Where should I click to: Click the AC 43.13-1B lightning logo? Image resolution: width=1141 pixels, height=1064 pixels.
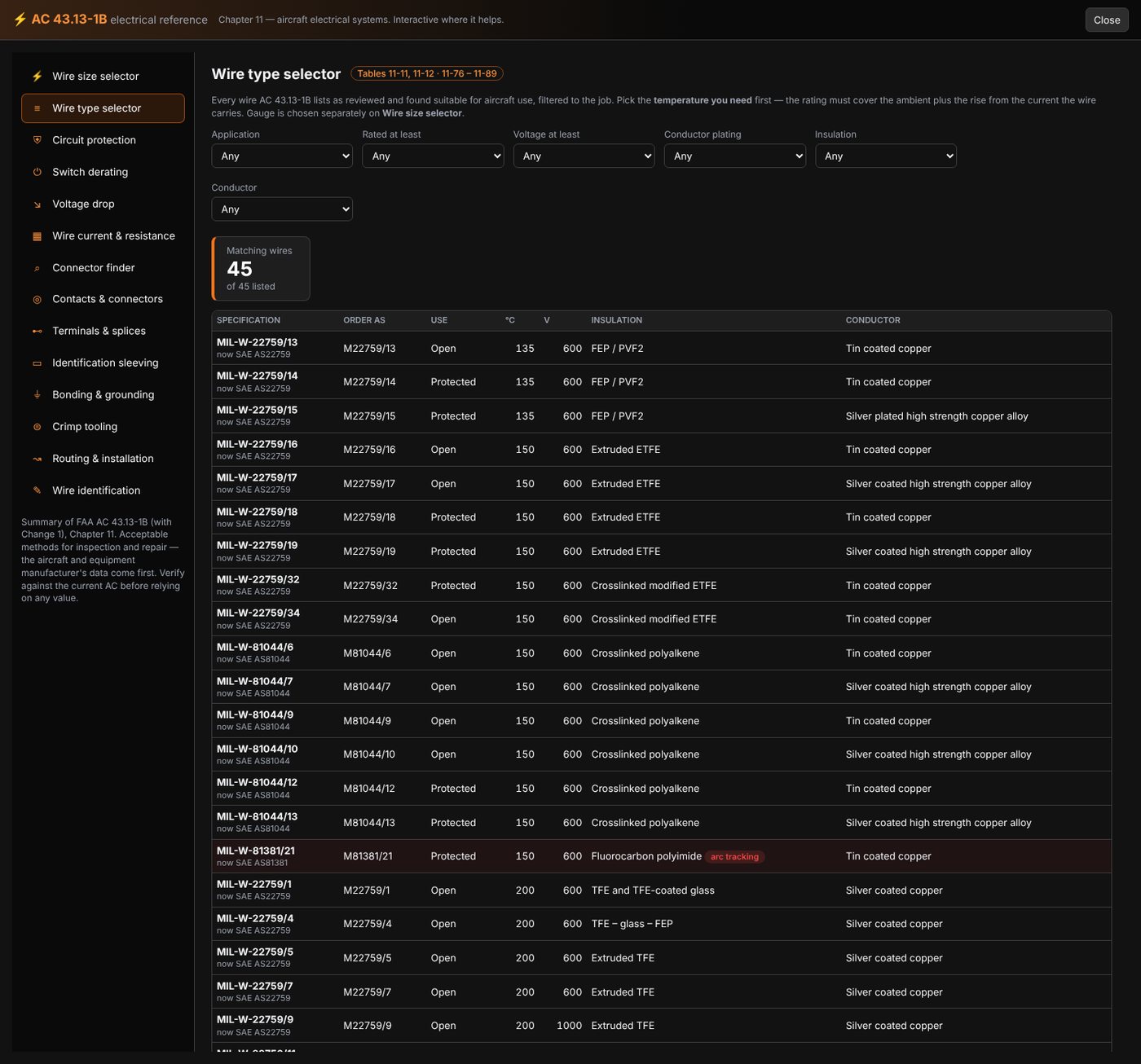20,20
